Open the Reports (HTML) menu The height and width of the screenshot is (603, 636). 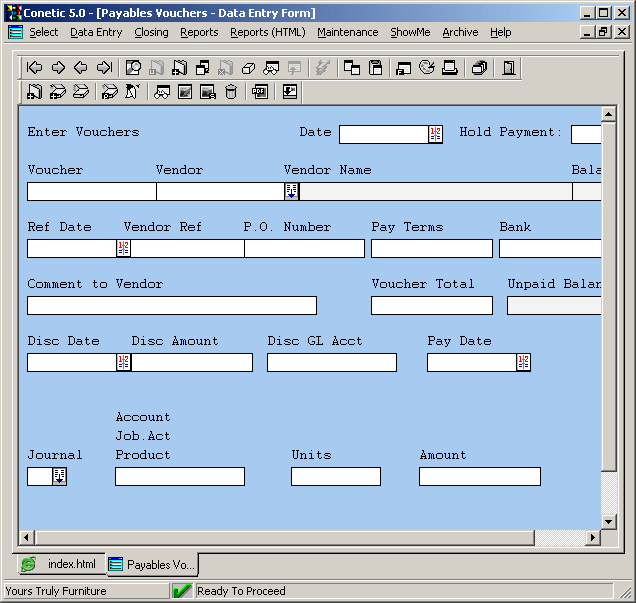point(267,32)
